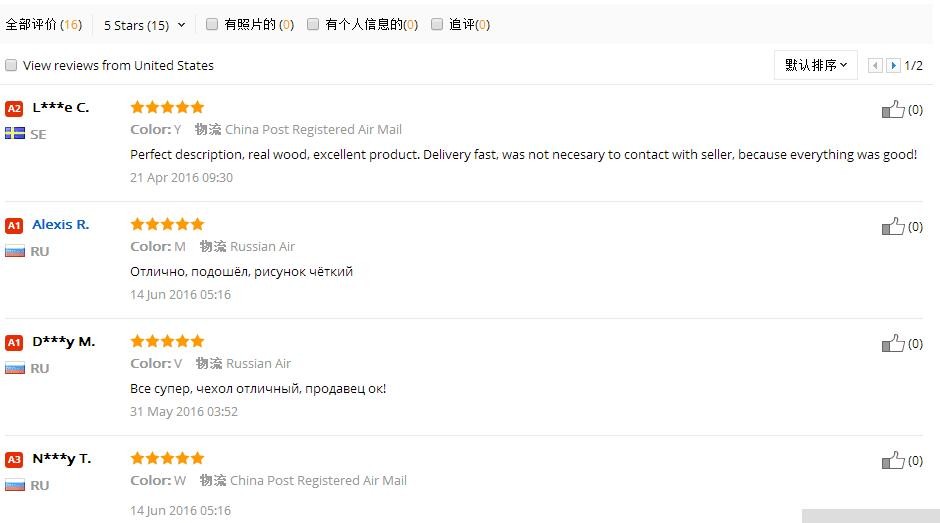The height and width of the screenshot is (523, 940).
Task: Go to previous reviews page arrow
Action: (x=875, y=66)
